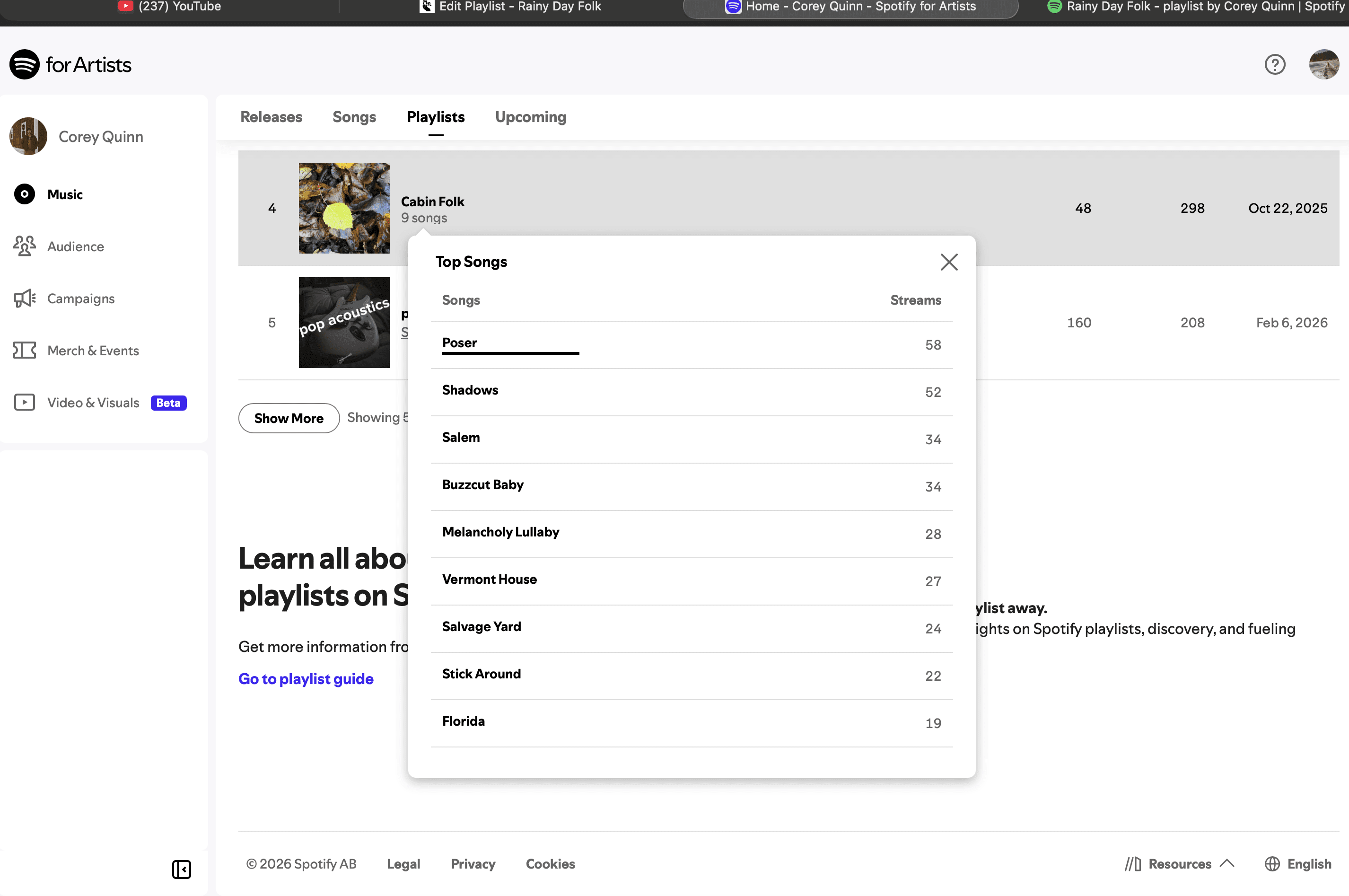Open Campaigns from the sidebar

pyautogui.click(x=80, y=299)
